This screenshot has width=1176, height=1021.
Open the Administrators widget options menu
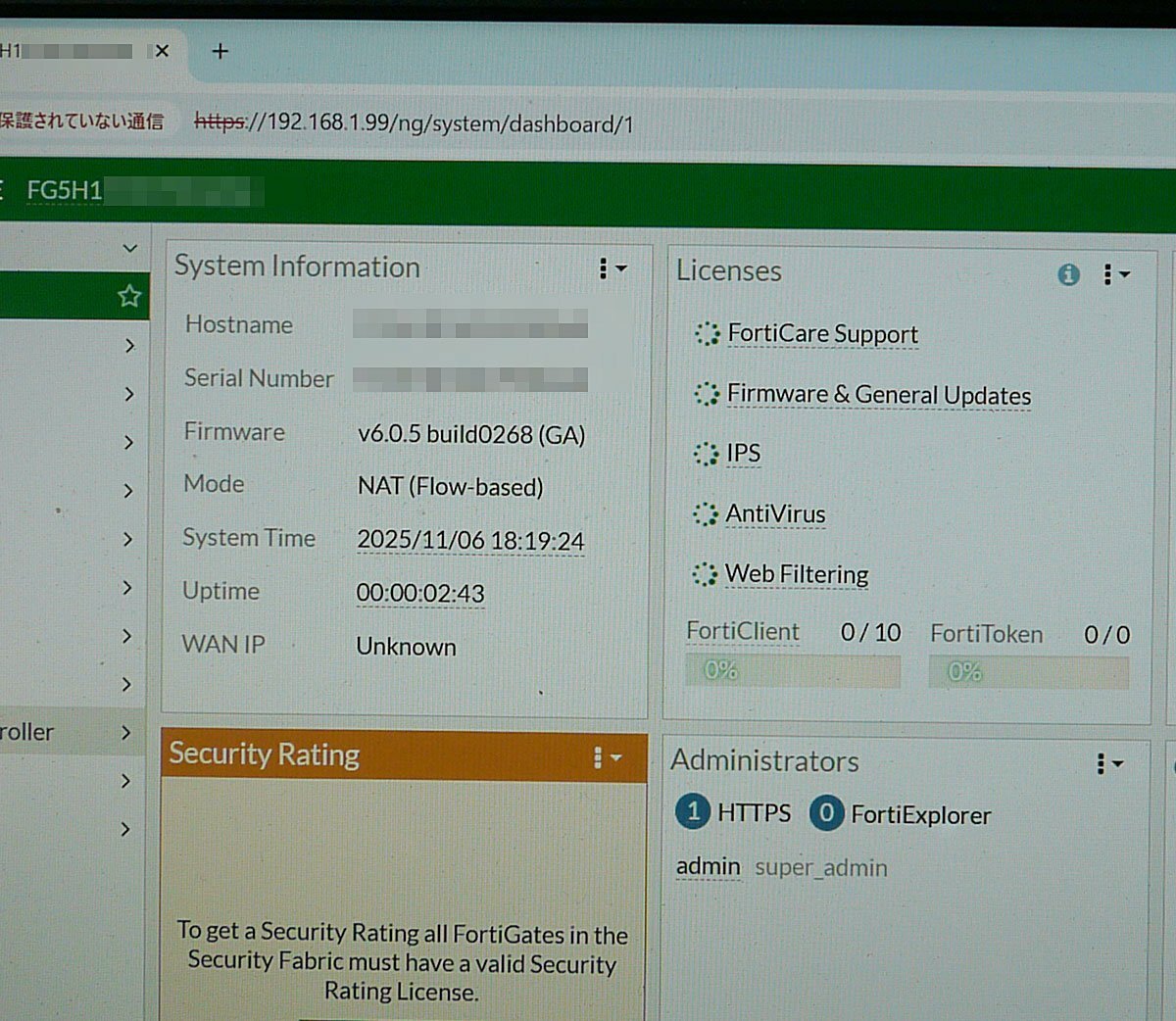[x=1108, y=764]
